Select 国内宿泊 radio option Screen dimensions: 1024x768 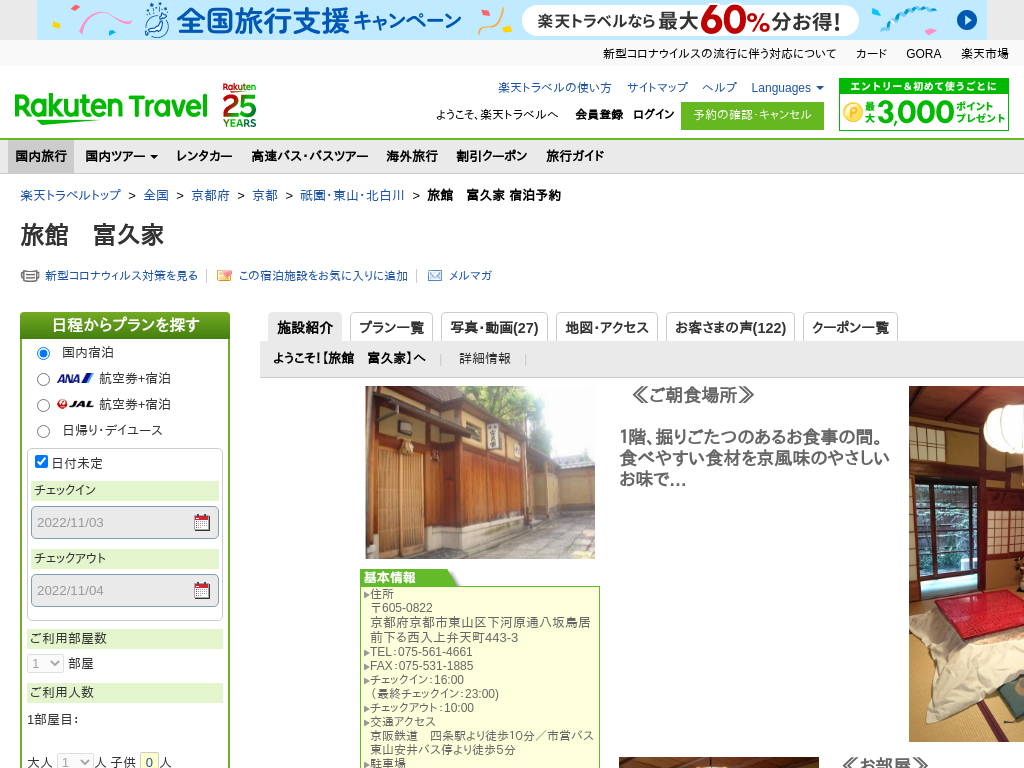tap(43, 353)
